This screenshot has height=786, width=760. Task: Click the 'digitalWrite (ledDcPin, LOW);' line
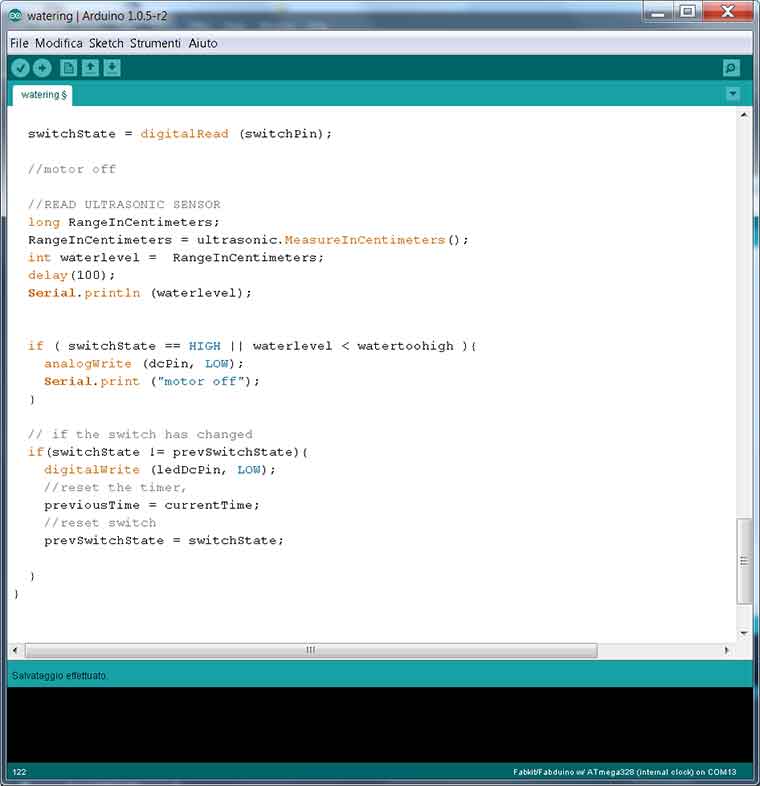(160, 470)
